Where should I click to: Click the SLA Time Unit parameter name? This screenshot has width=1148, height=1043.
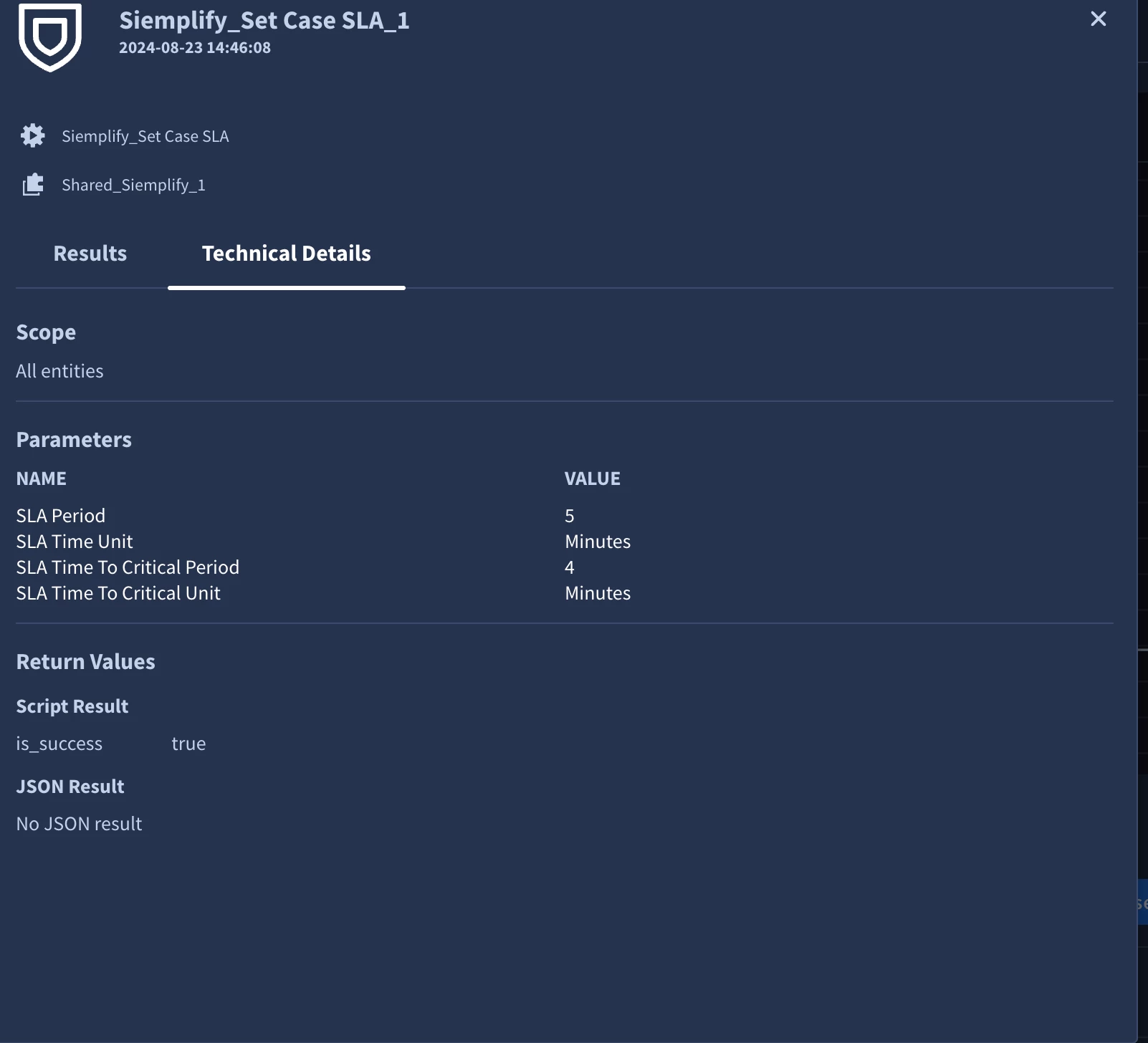click(x=75, y=542)
